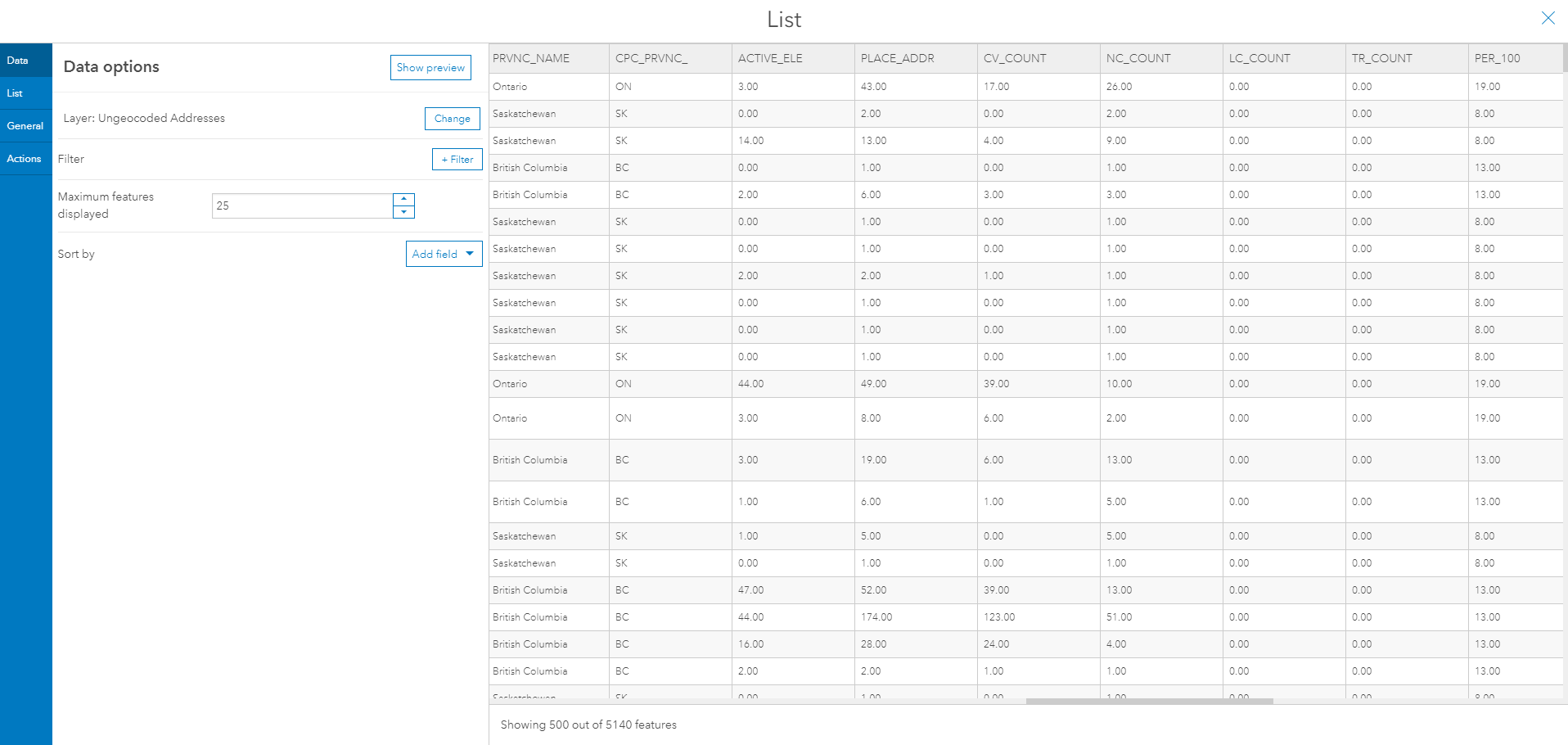Image resolution: width=1568 pixels, height=745 pixels.
Task: Click the NC_COUNT column header
Action: (1138, 58)
